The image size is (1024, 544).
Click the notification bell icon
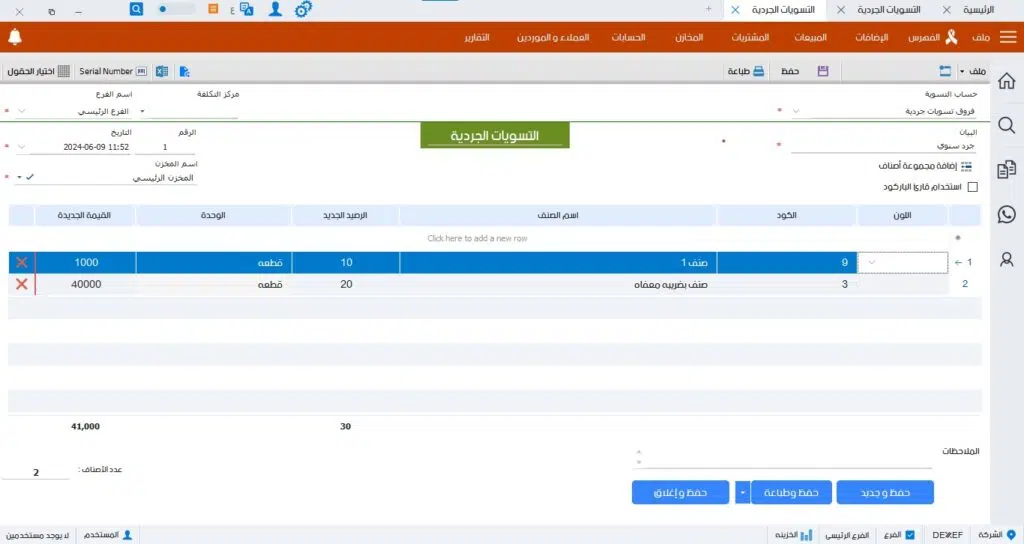coord(14,37)
